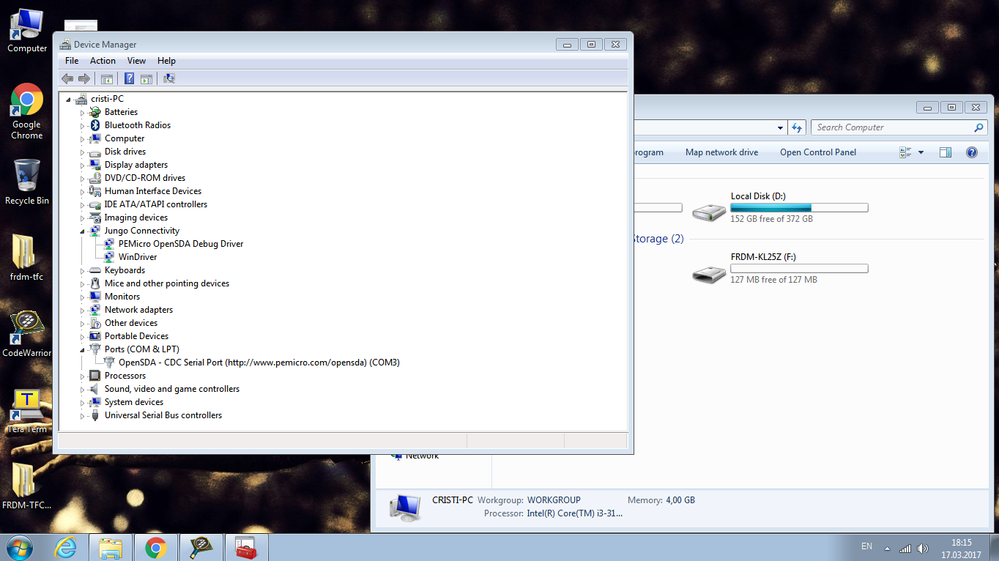
Task: Open the CodeWarrior desktop shortcut
Action: click(x=27, y=334)
